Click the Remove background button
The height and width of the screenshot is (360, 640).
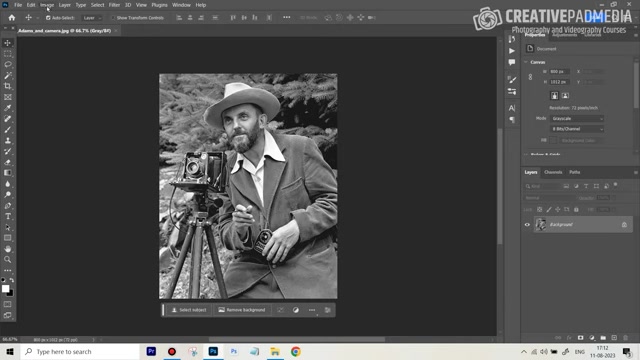click(242, 310)
